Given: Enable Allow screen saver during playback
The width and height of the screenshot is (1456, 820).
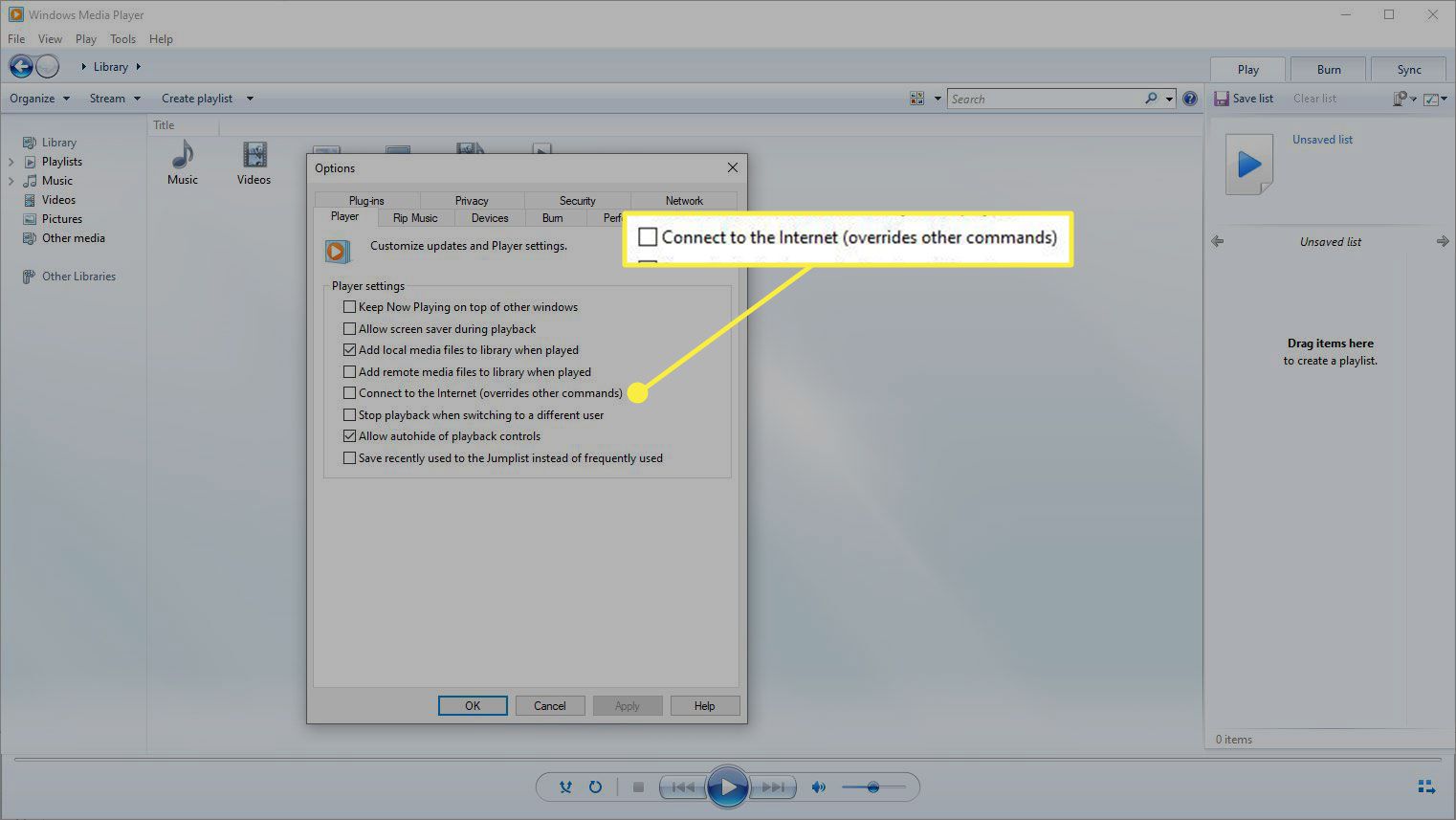Looking at the screenshot, I should click(349, 328).
